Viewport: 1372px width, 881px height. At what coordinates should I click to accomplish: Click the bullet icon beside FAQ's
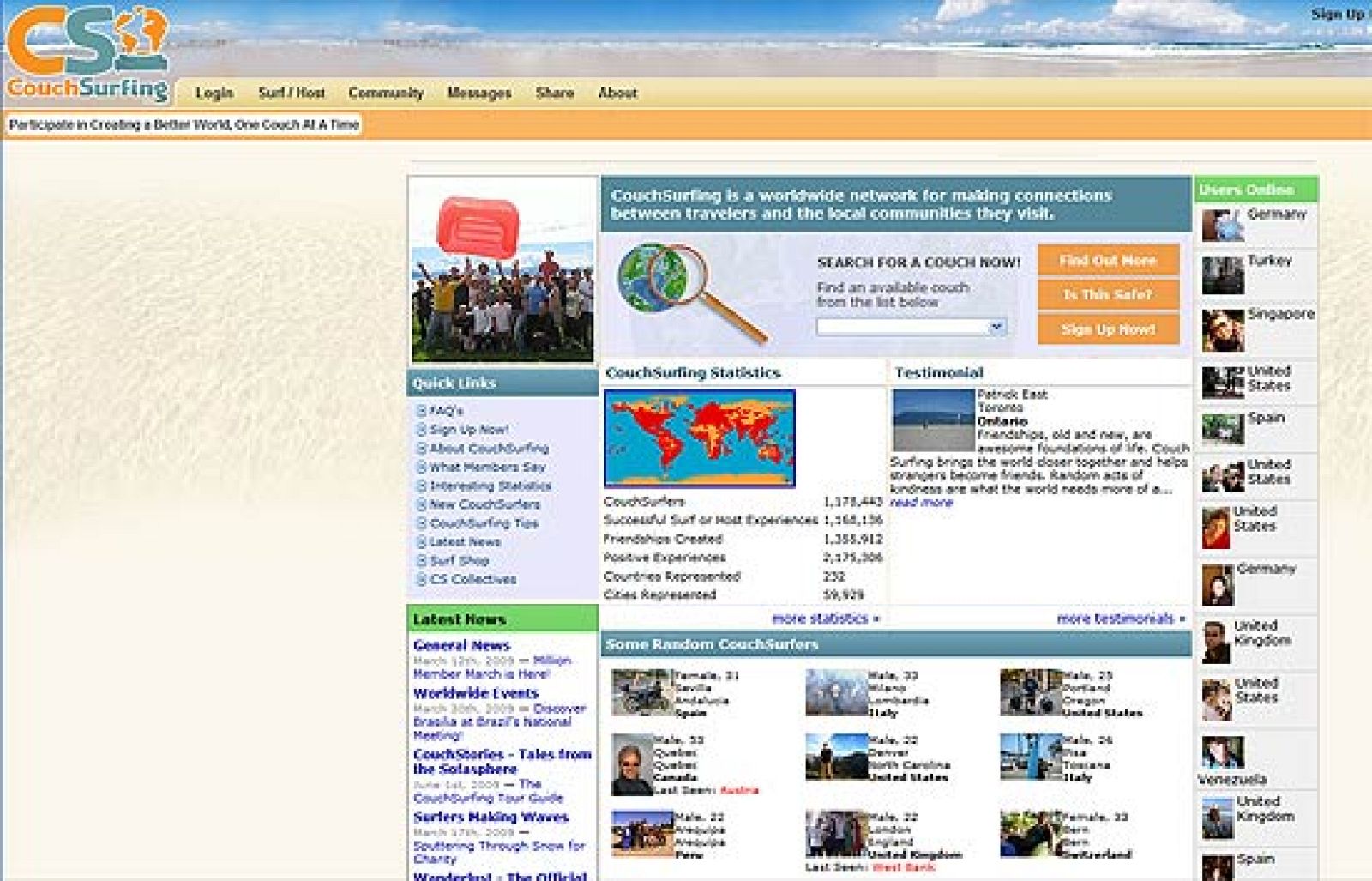pyautogui.click(x=421, y=411)
